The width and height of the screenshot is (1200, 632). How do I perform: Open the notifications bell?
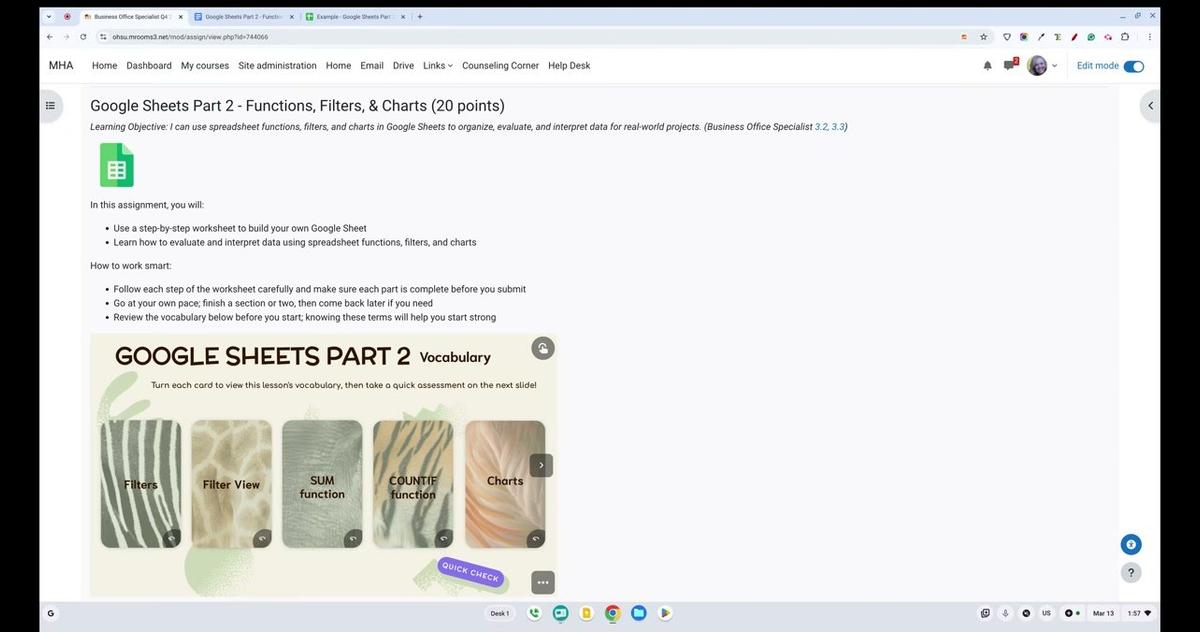[987, 65]
